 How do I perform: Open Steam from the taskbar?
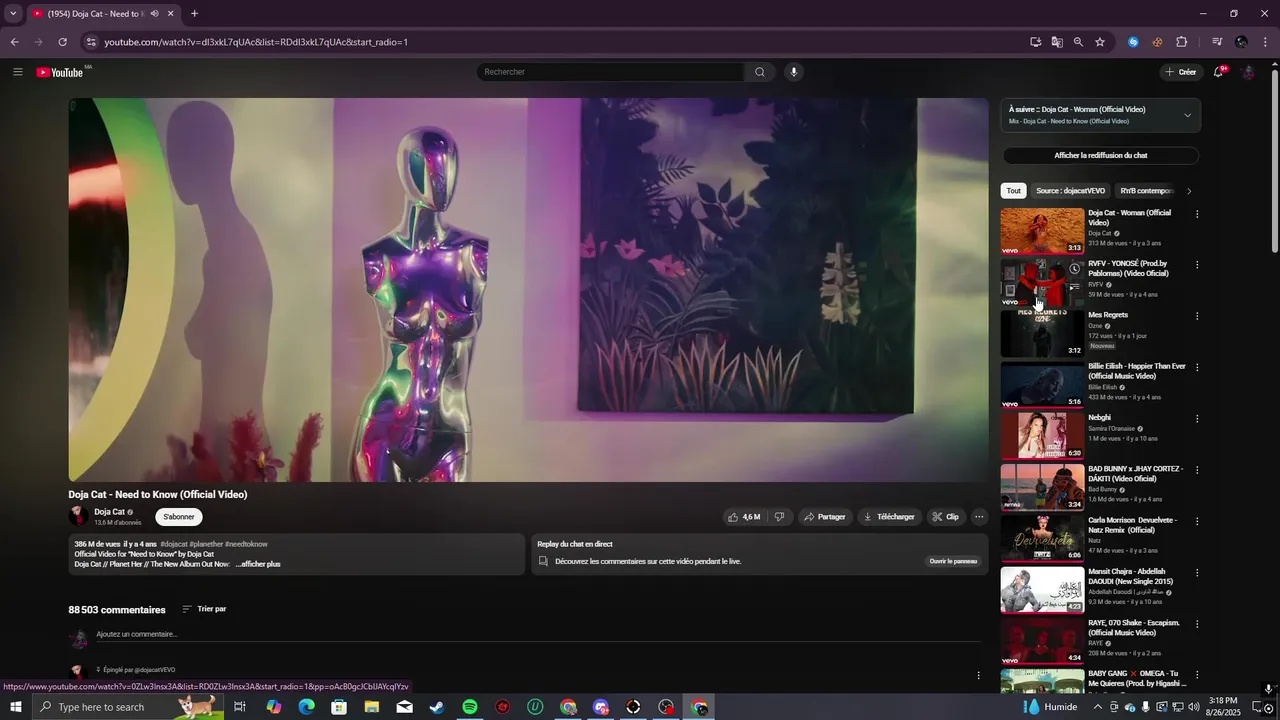click(x=437, y=707)
